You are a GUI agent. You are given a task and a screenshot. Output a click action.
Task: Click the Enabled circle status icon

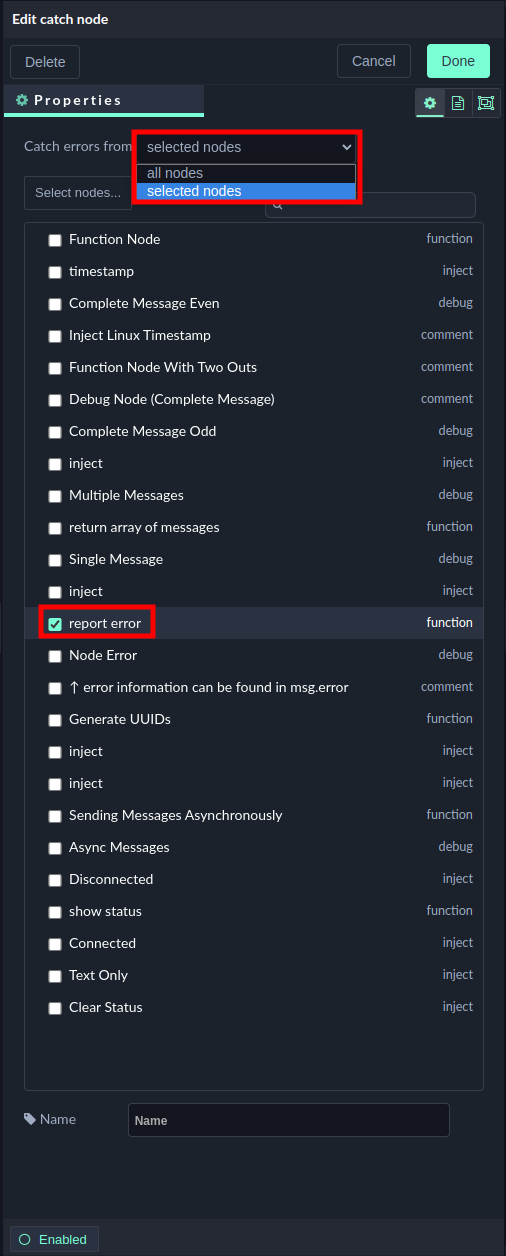25,1239
